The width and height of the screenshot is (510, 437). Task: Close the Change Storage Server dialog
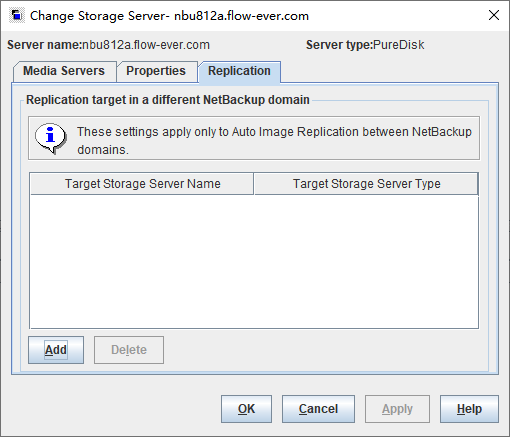click(x=494, y=15)
